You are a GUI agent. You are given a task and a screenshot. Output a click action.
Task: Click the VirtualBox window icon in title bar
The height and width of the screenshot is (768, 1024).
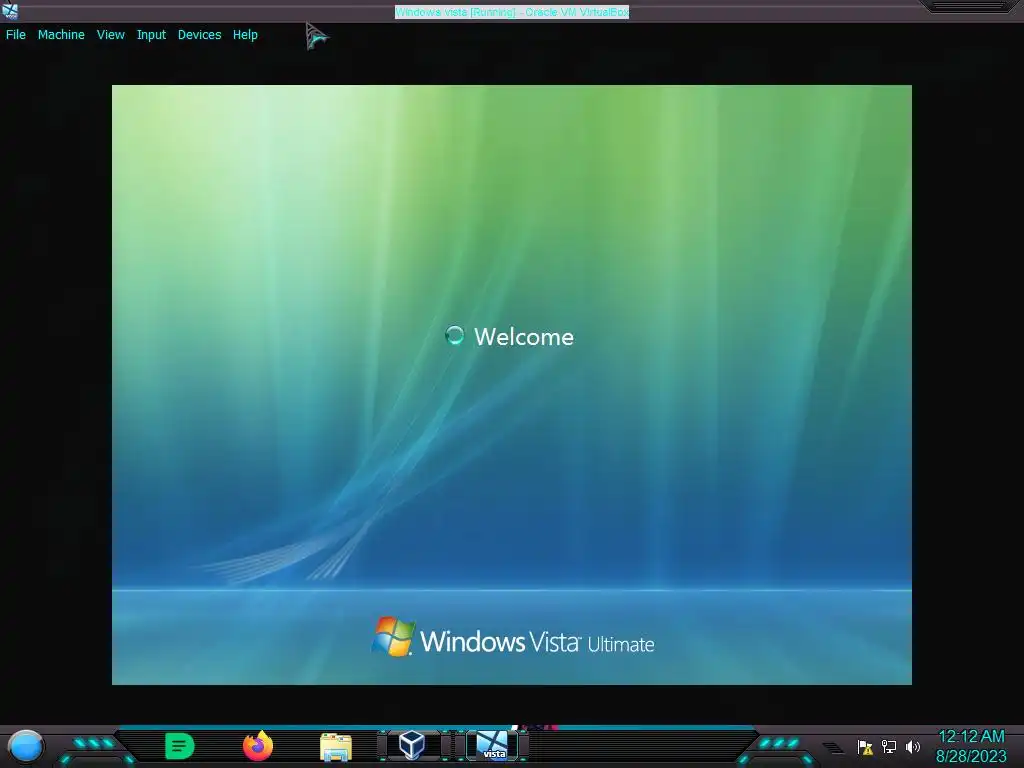click(10, 10)
